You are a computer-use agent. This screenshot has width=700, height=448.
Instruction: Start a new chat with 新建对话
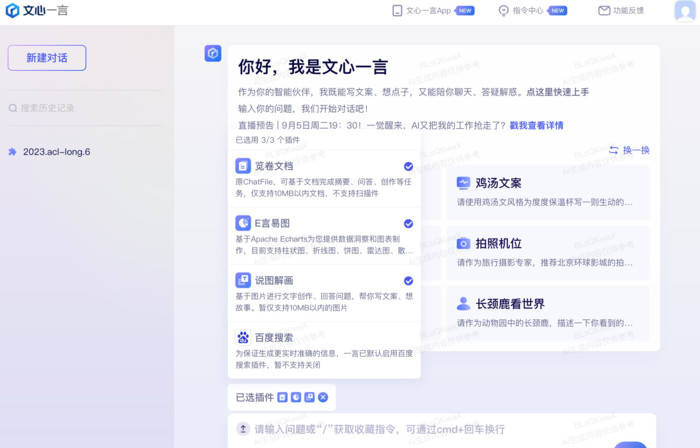47,58
